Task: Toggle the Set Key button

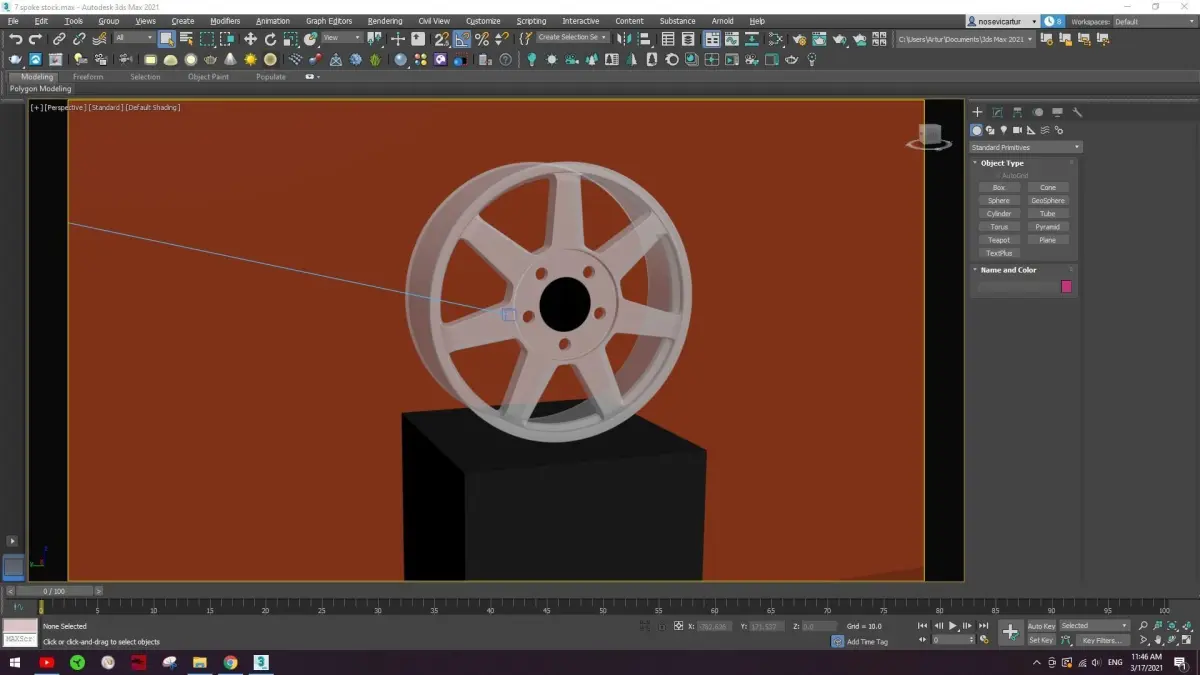Action: 1041,640
